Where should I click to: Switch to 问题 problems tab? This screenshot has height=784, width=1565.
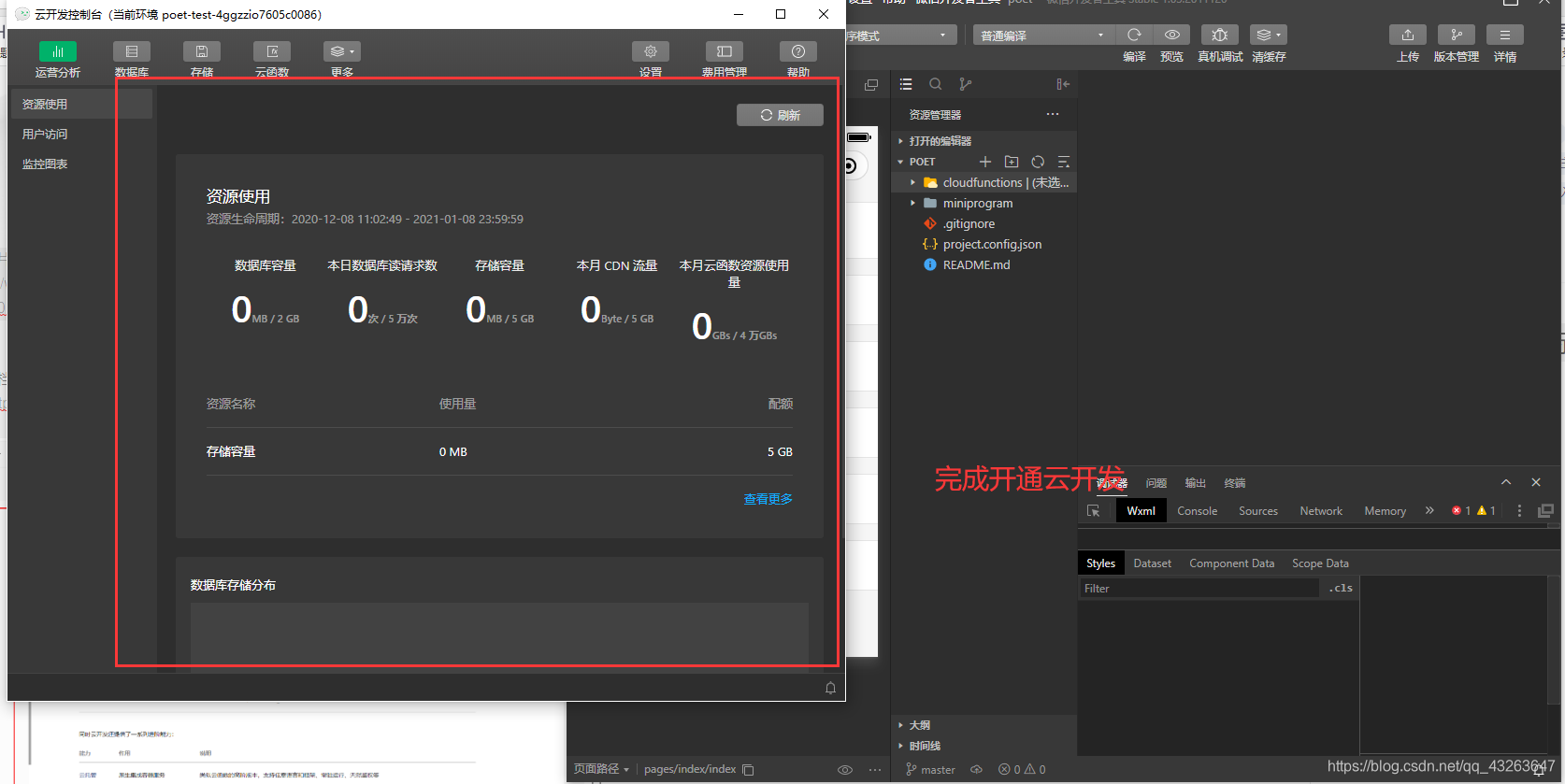click(x=1156, y=483)
